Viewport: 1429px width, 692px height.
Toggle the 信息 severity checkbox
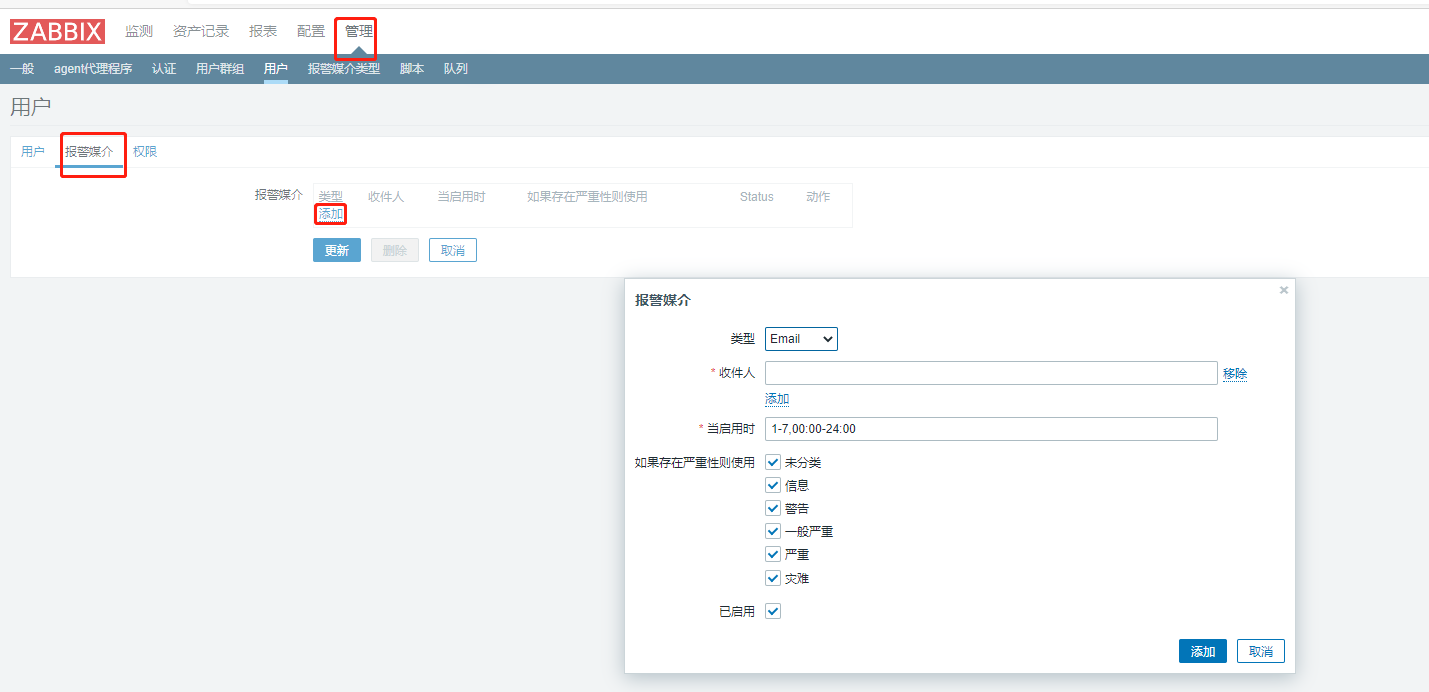pos(773,485)
